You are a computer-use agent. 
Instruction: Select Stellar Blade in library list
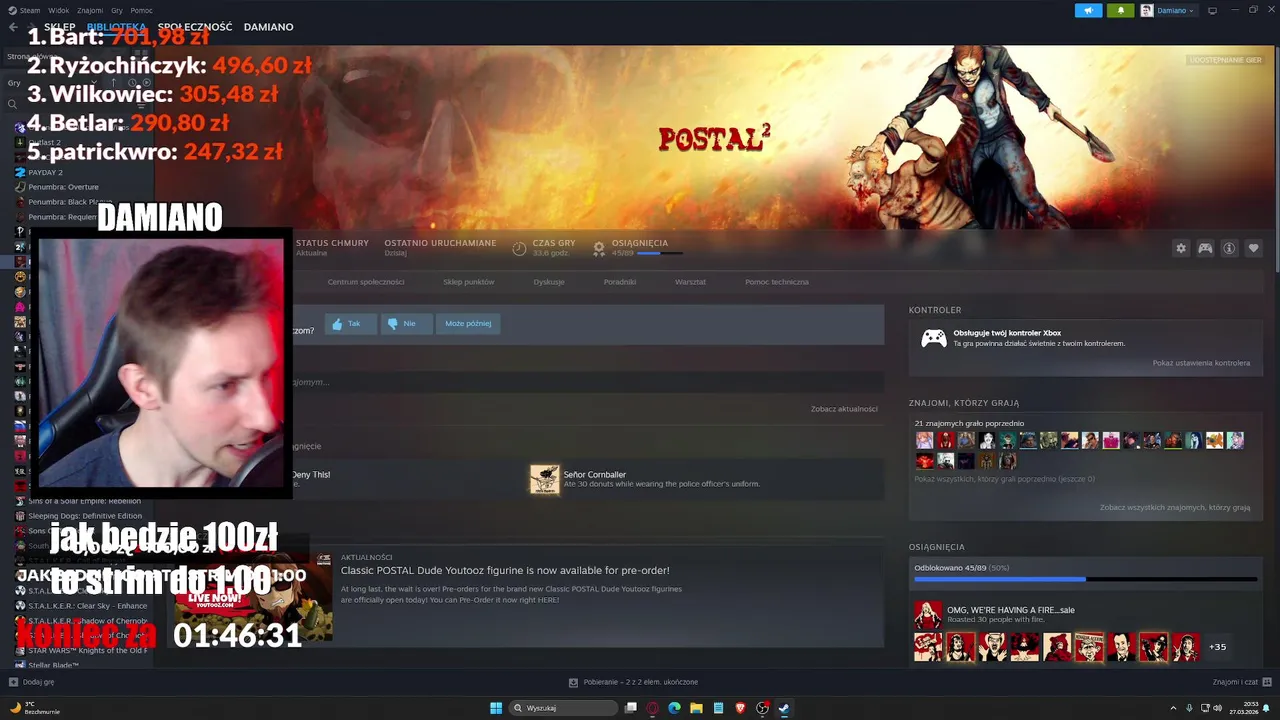tap(54, 665)
